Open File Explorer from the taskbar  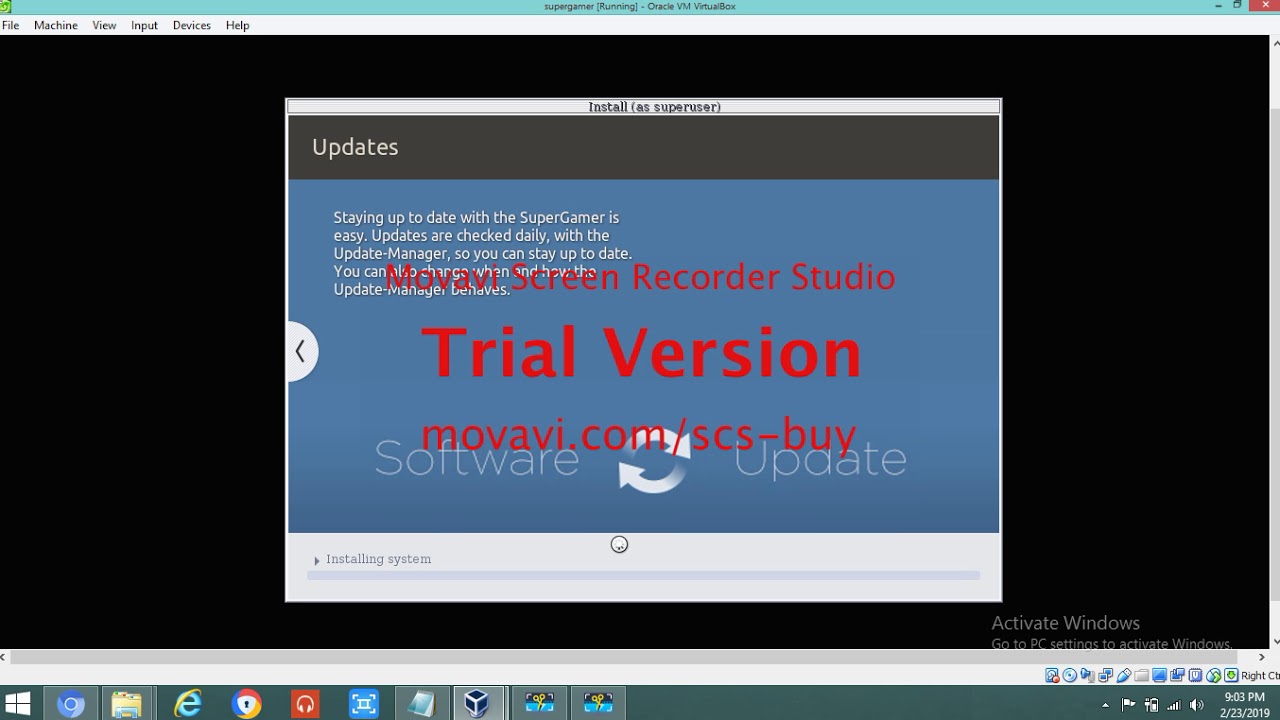click(127, 704)
